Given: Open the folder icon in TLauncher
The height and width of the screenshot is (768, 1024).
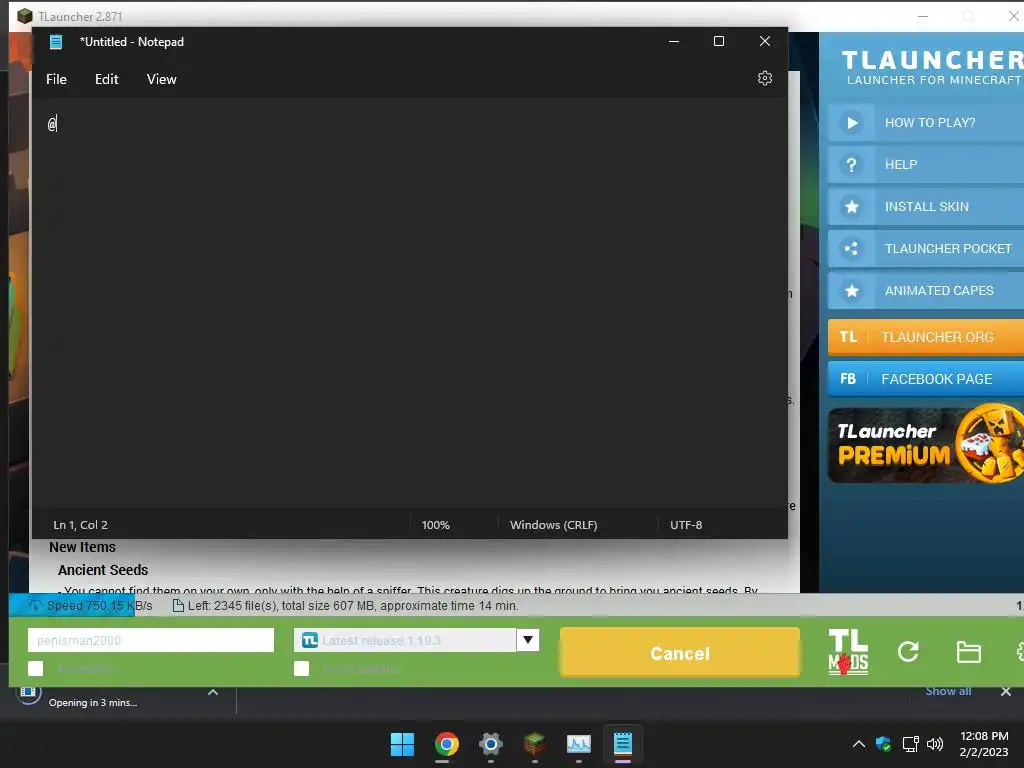Looking at the screenshot, I should [x=968, y=652].
